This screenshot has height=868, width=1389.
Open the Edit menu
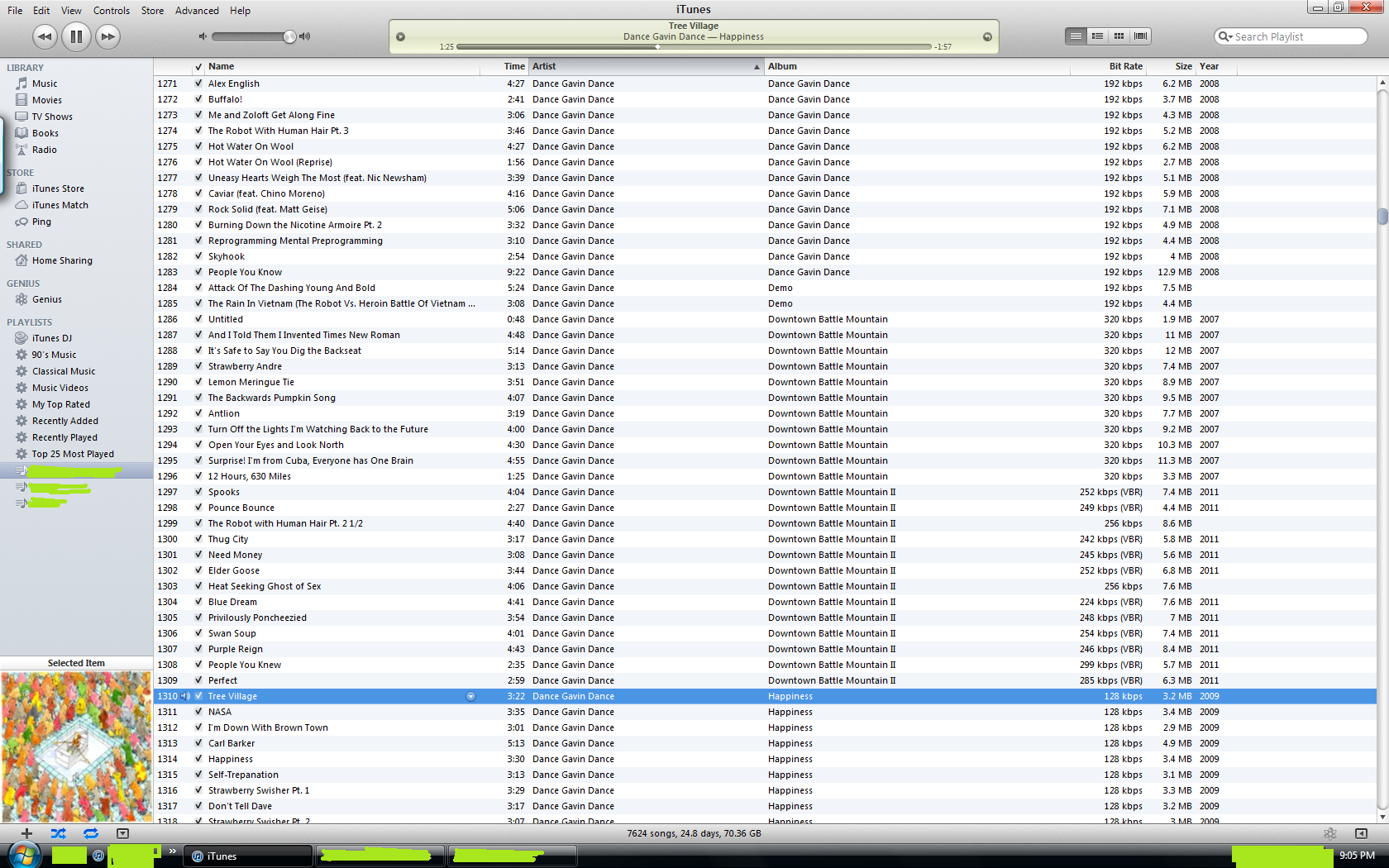pyautogui.click(x=41, y=11)
